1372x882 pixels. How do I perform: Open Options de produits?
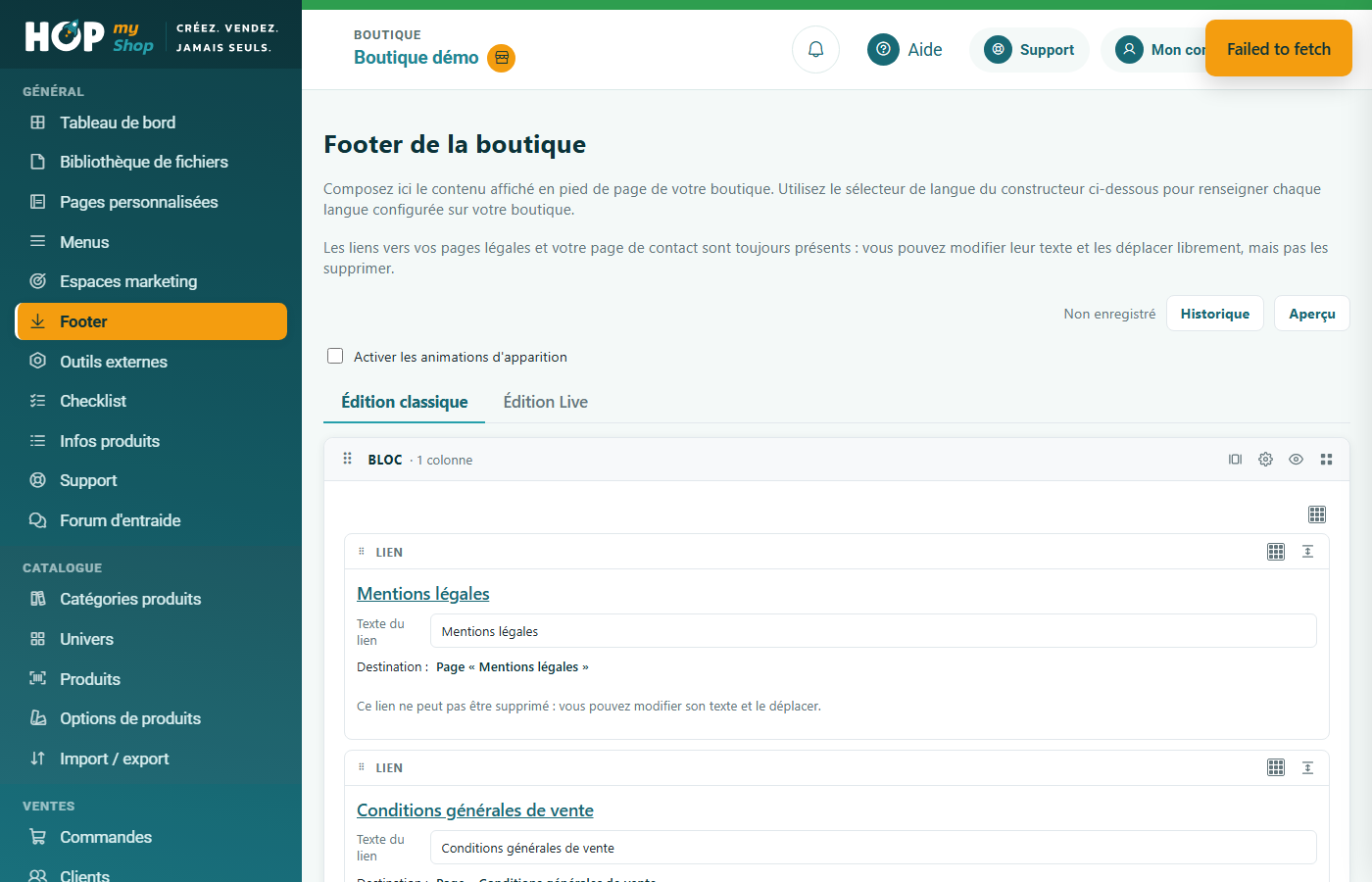(151, 718)
